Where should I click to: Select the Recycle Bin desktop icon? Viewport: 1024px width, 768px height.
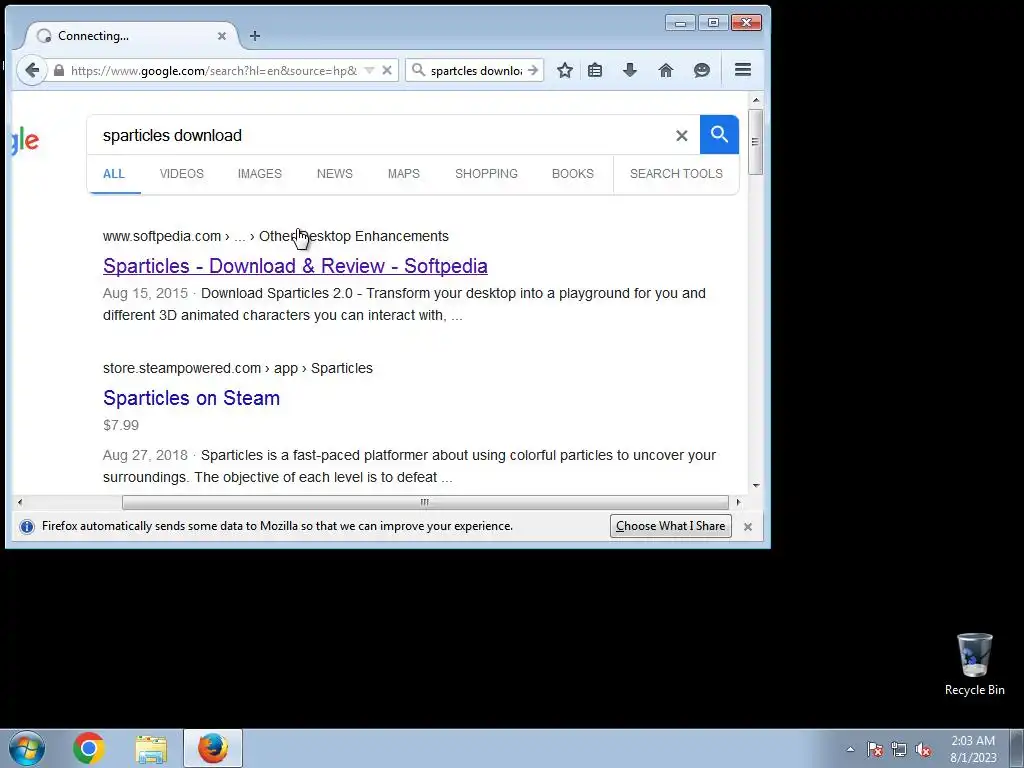pyautogui.click(x=974, y=664)
